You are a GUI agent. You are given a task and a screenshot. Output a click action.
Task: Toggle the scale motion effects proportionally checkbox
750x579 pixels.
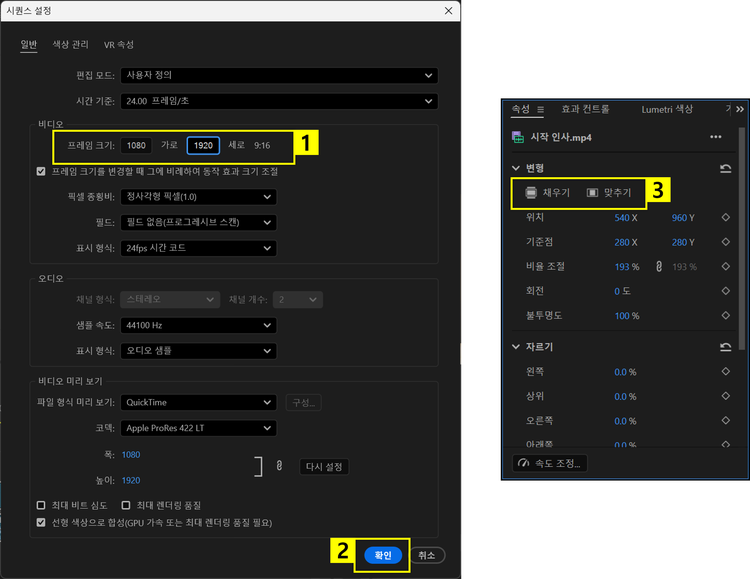tap(41, 171)
